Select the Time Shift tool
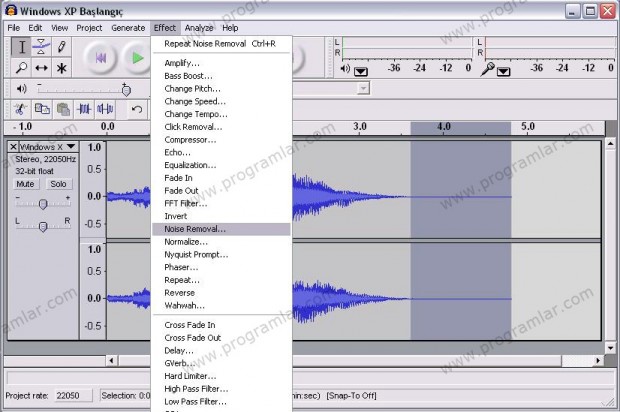The width and height of the screenshot is (620, 412). coord(41,68)
